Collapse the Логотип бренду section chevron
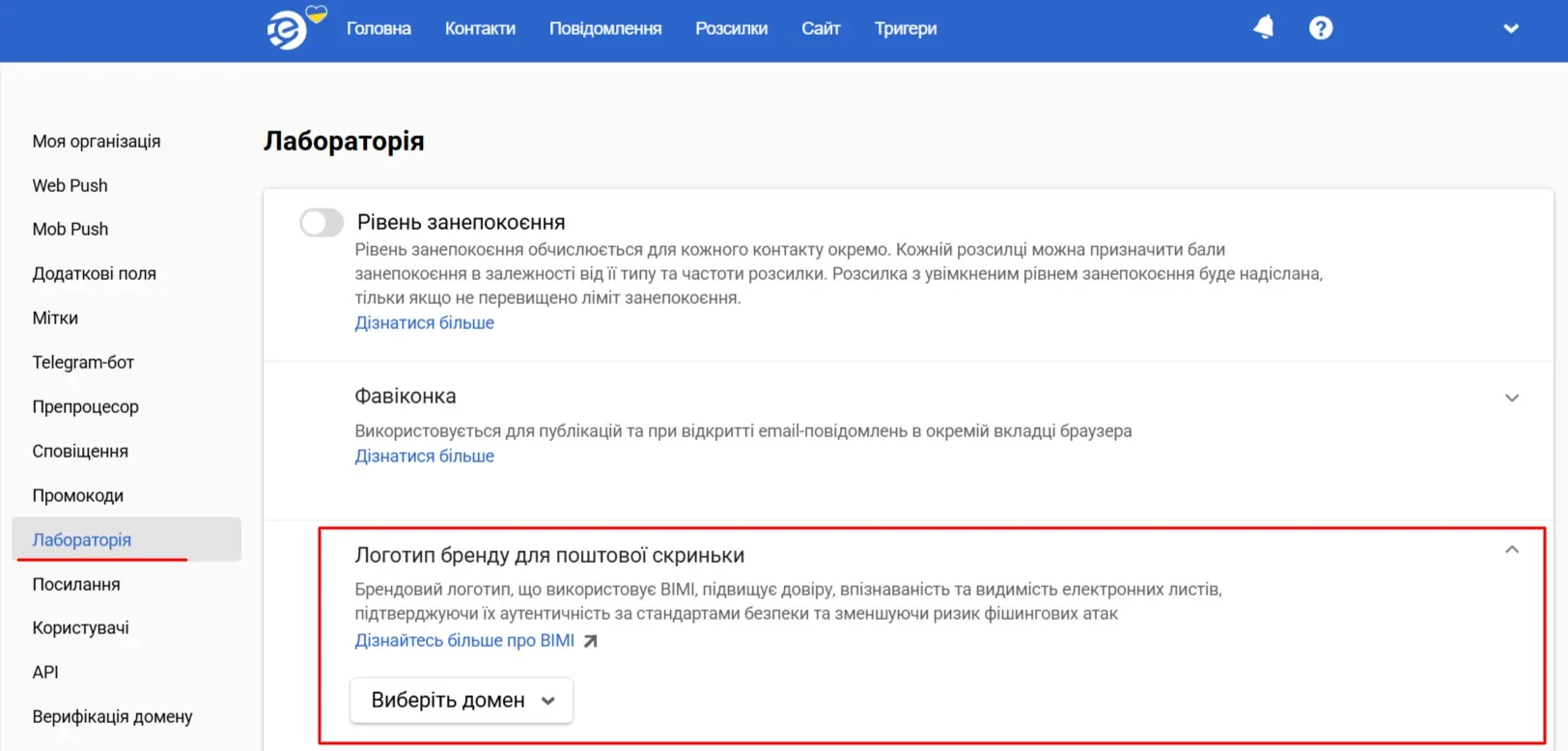The height and width of the screenshot is (751, 1568). [x=1511, y=550]
